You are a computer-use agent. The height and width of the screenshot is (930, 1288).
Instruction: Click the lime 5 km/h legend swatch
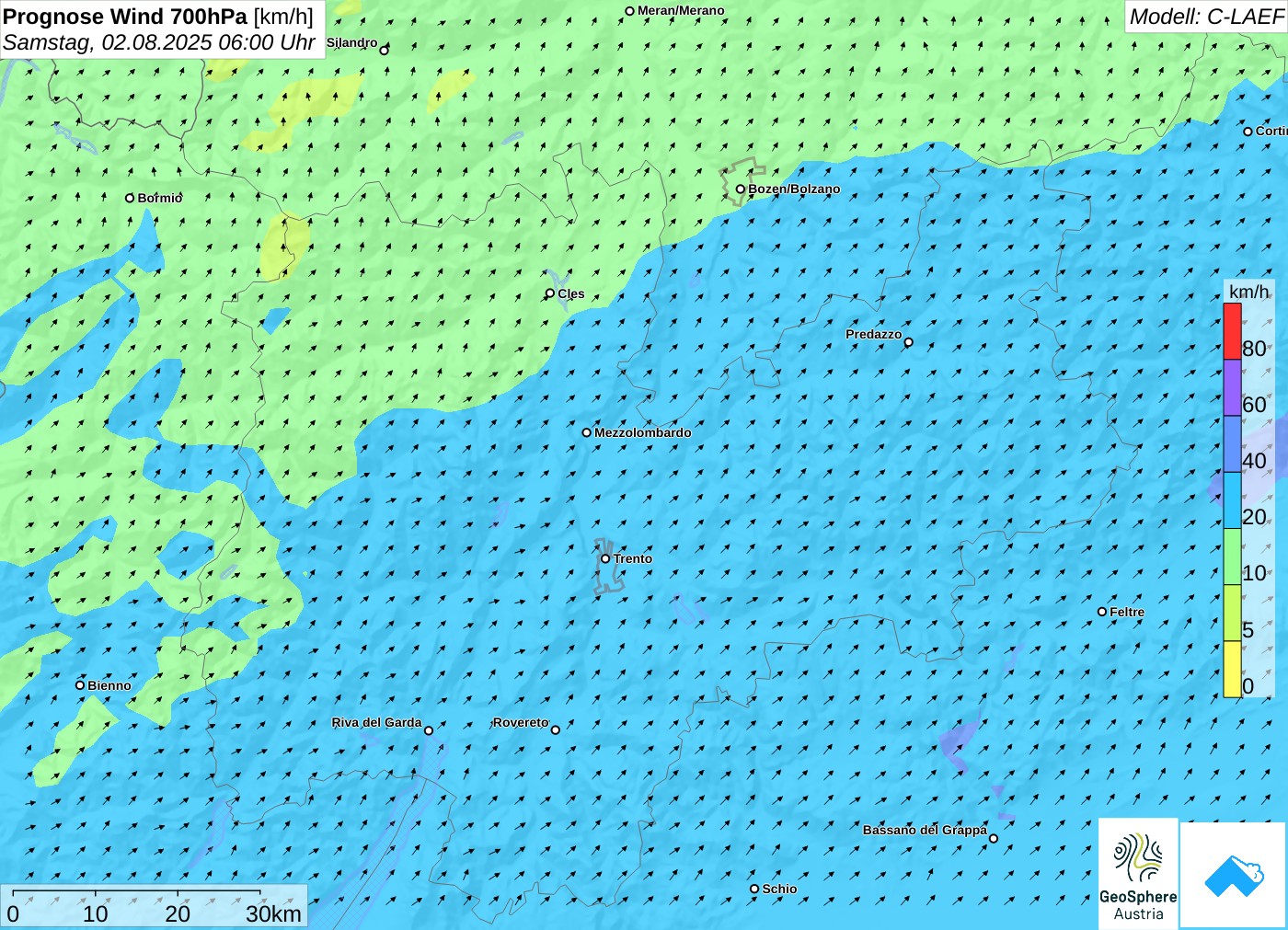1232,613
